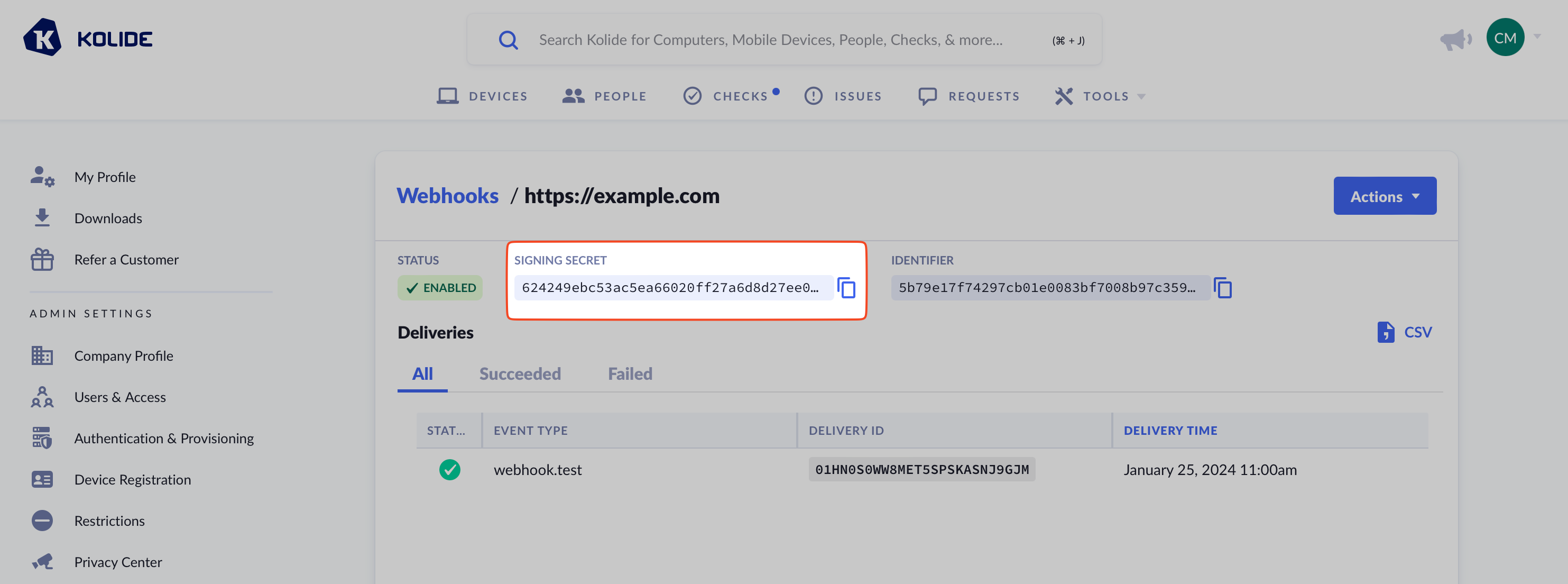
Task: Click into the Kolide search field
Action: pos(770,40)
